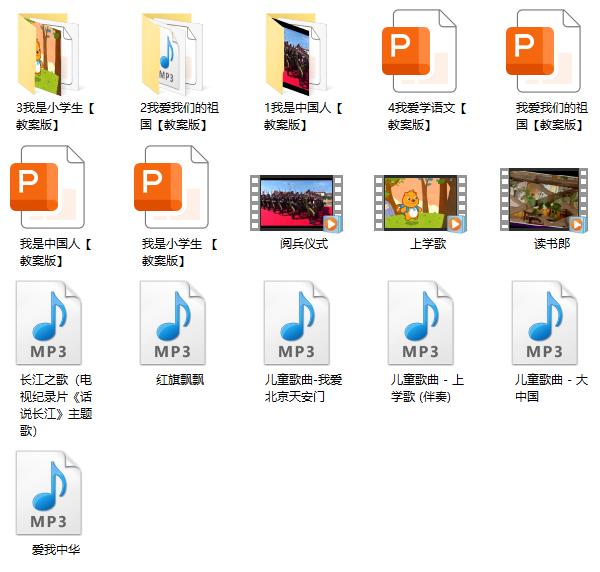Select the 儿童歌曲 - 大中国 MP3 icon
Screen dimensions: 600x572
point(545,324)
